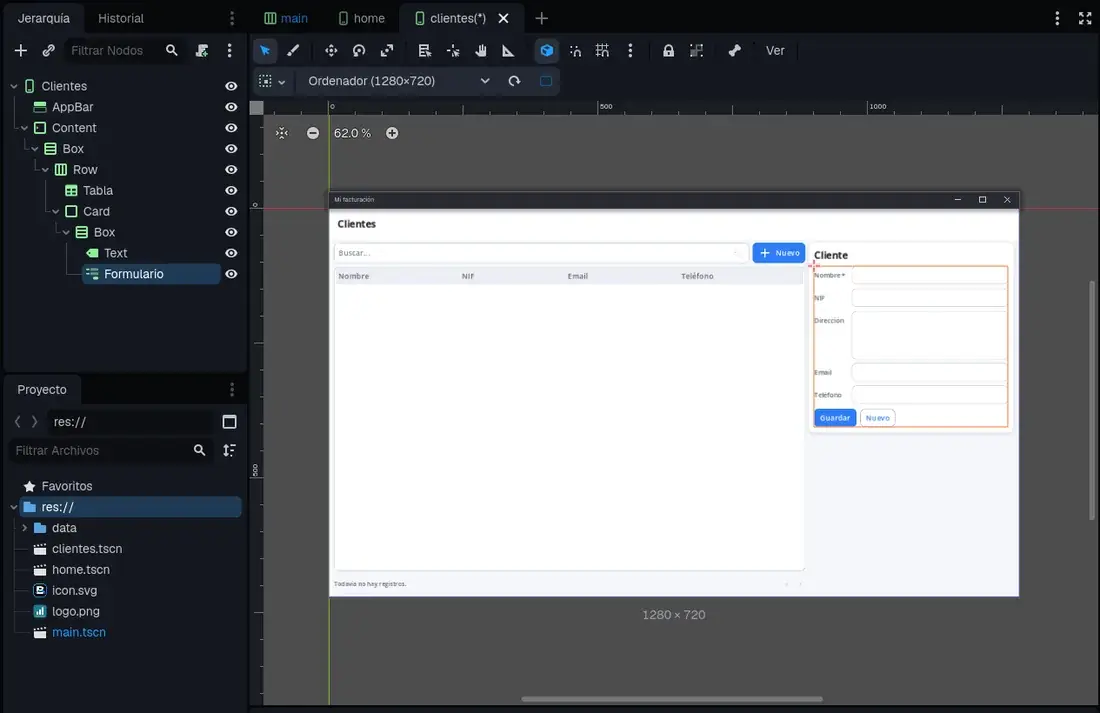Collapse the Row node

[x=46, y=170]
